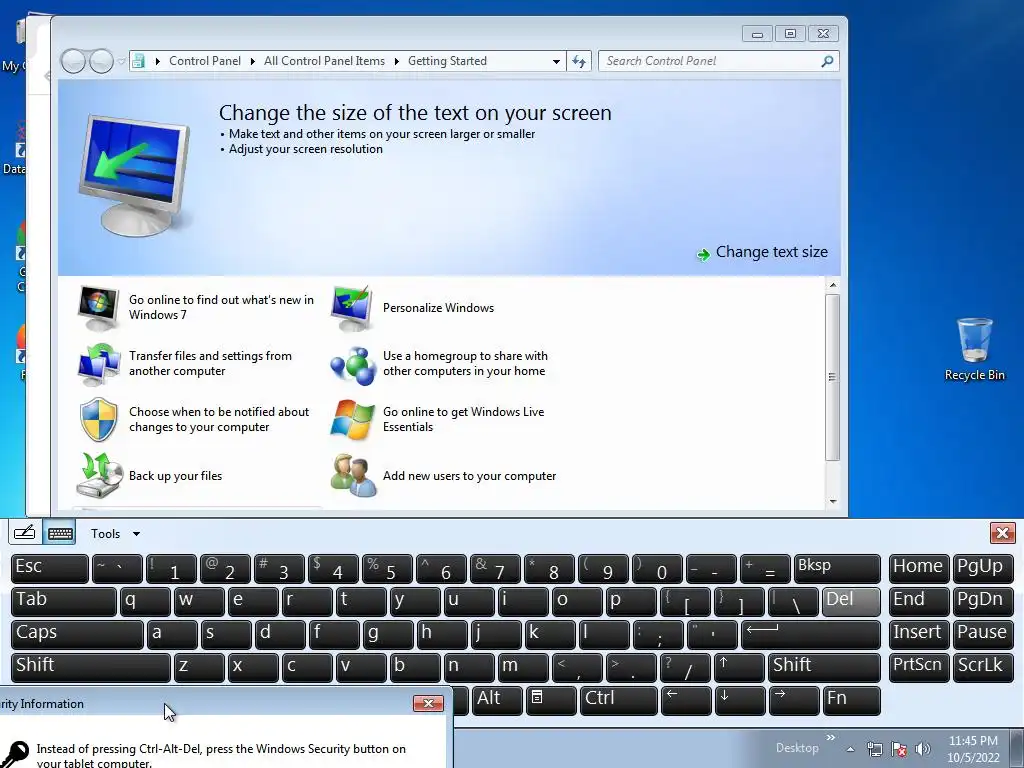Tap the right arrow key on keyboard
The height and width of the screenshot is (768, 1024).
pos(793,700)
